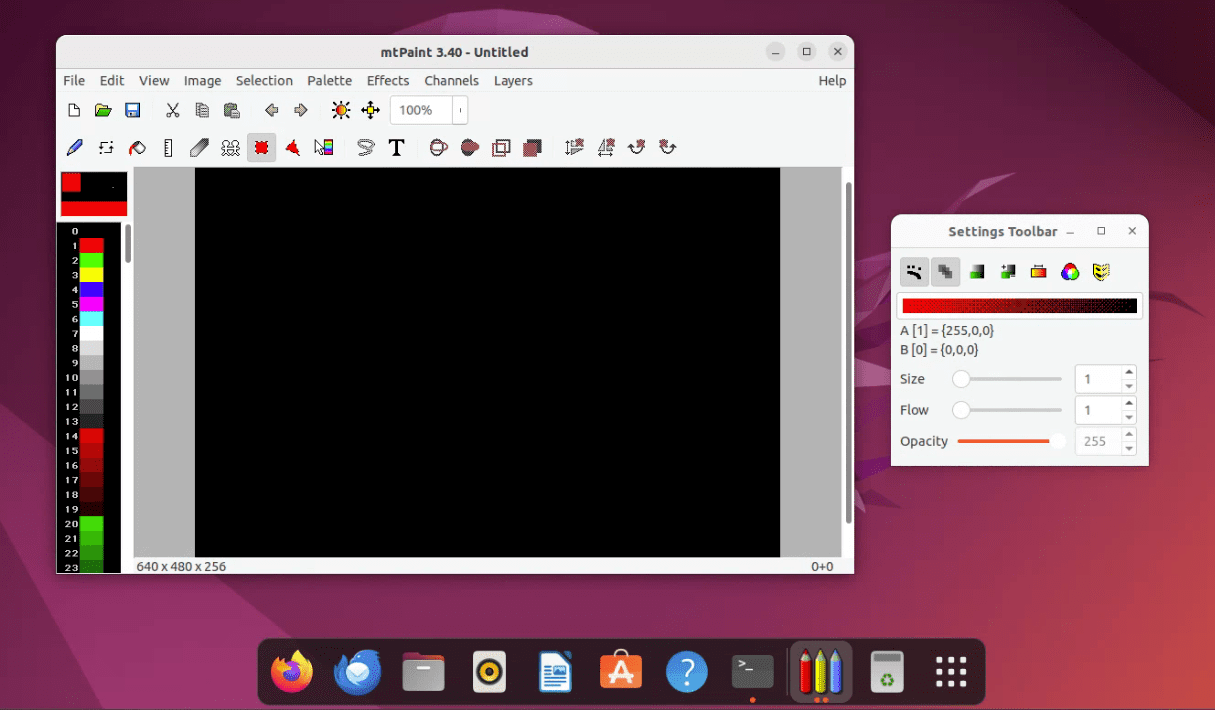Image resolution: width=1215 pixels, height=710 pixels.
Task: Open the Image menu
Action: pyautogui.click(x=202, y=81)
